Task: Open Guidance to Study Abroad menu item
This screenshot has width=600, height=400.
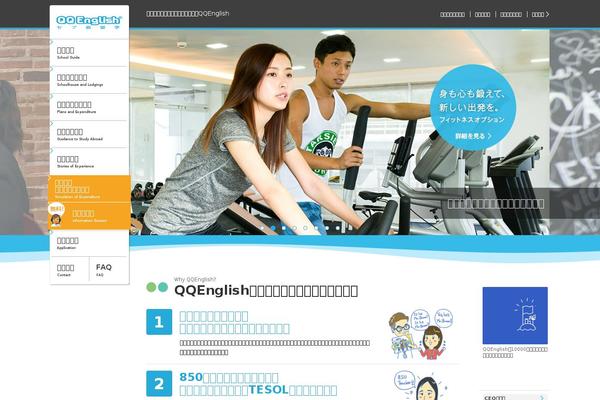Action: click(89, 135)
